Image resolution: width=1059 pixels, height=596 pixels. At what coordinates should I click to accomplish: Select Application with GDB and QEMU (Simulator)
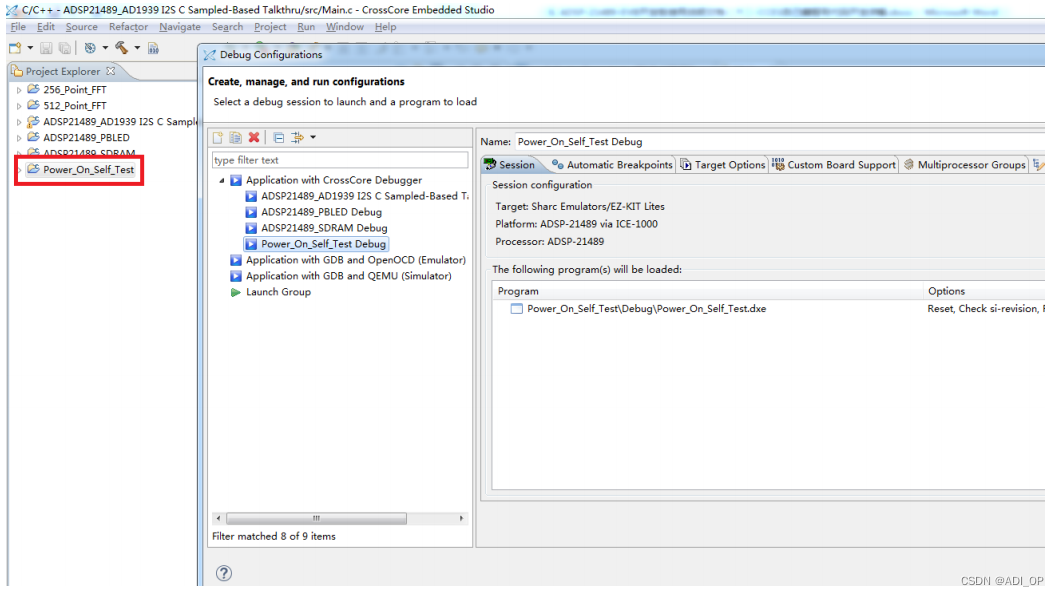[x=341, y=276]
